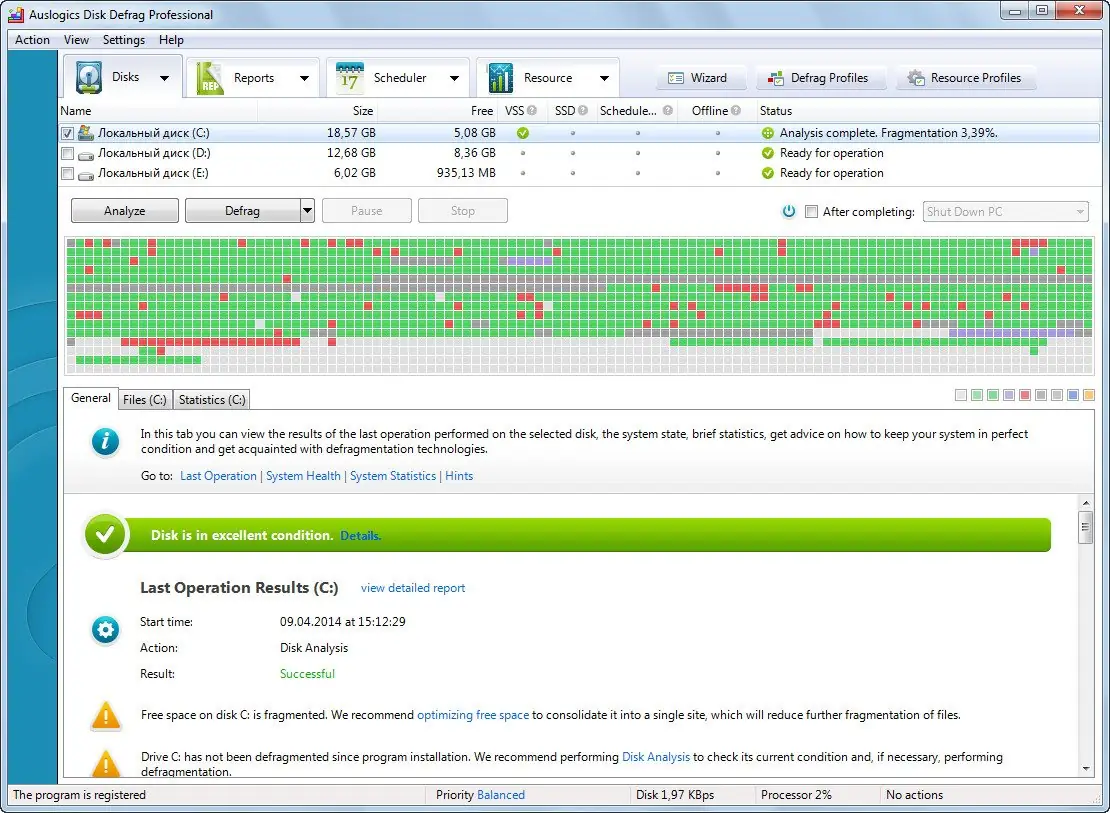Click the help icon next to Offline
The height and width of the screenshot is (813, 1110).
tap(736, 110)
